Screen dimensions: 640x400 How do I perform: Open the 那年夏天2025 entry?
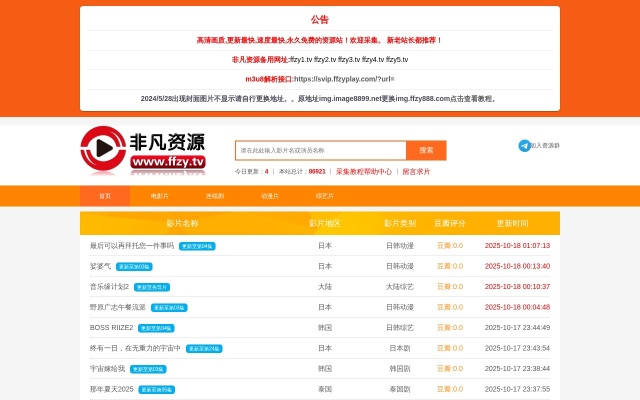click(x=111, y=389)
